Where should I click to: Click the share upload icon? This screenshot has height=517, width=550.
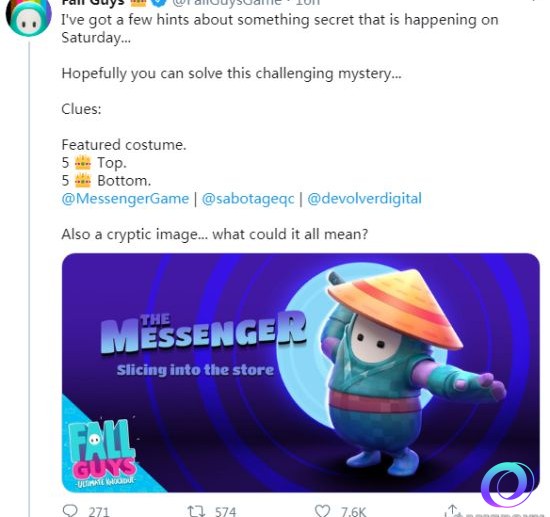click(452, 511)
